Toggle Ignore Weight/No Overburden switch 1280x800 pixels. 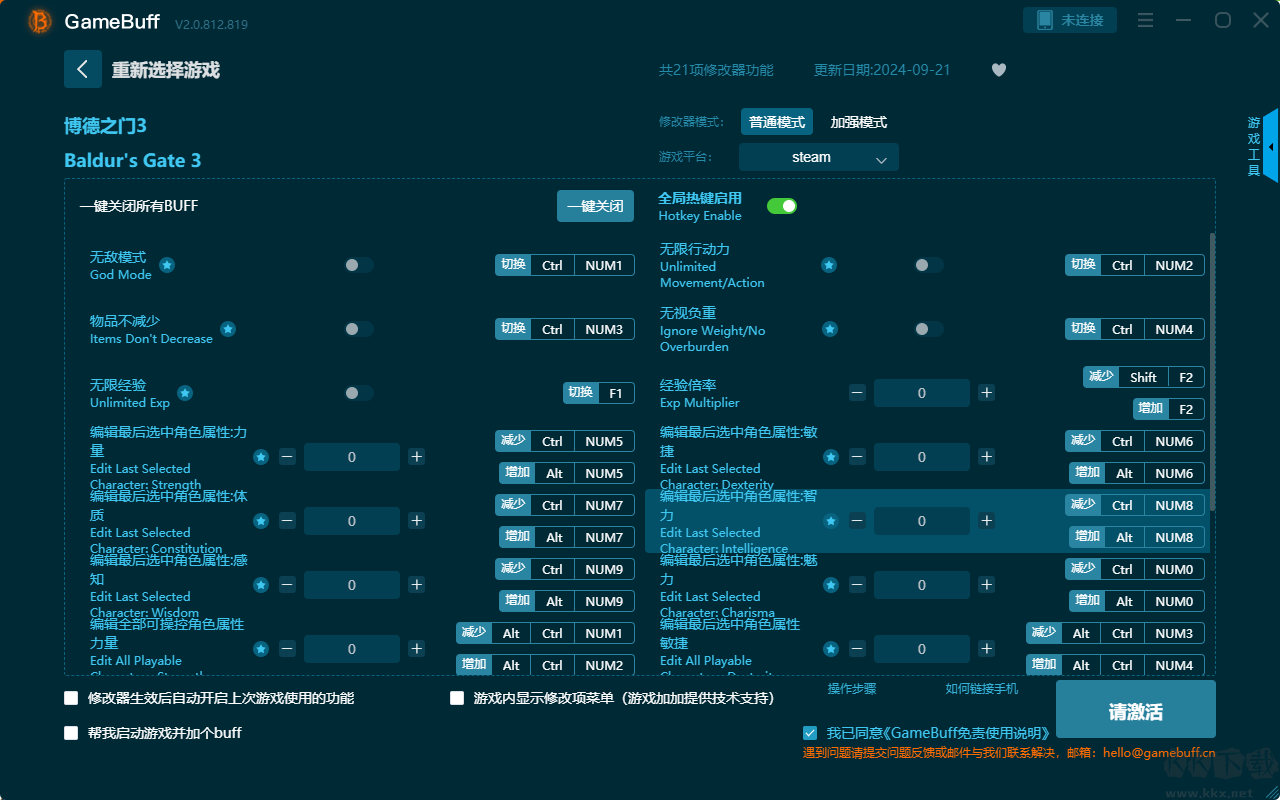tap(929, 329)
